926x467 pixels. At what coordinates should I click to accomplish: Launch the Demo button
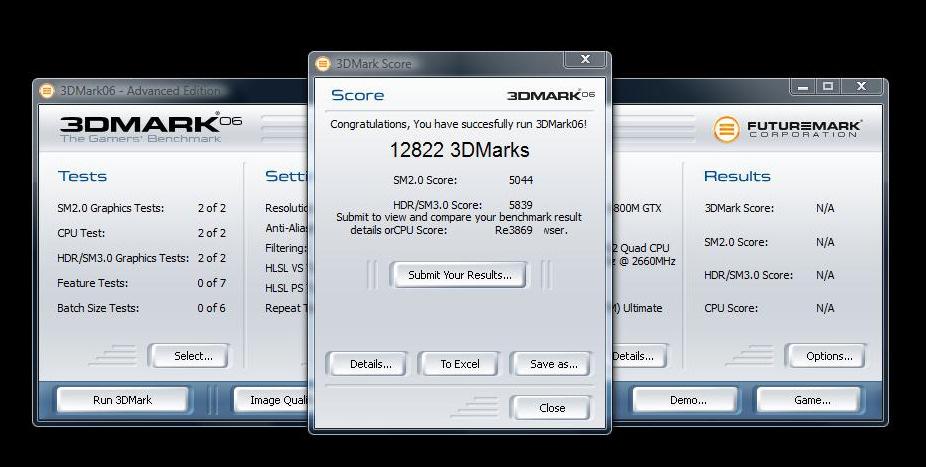coord(687,400)
